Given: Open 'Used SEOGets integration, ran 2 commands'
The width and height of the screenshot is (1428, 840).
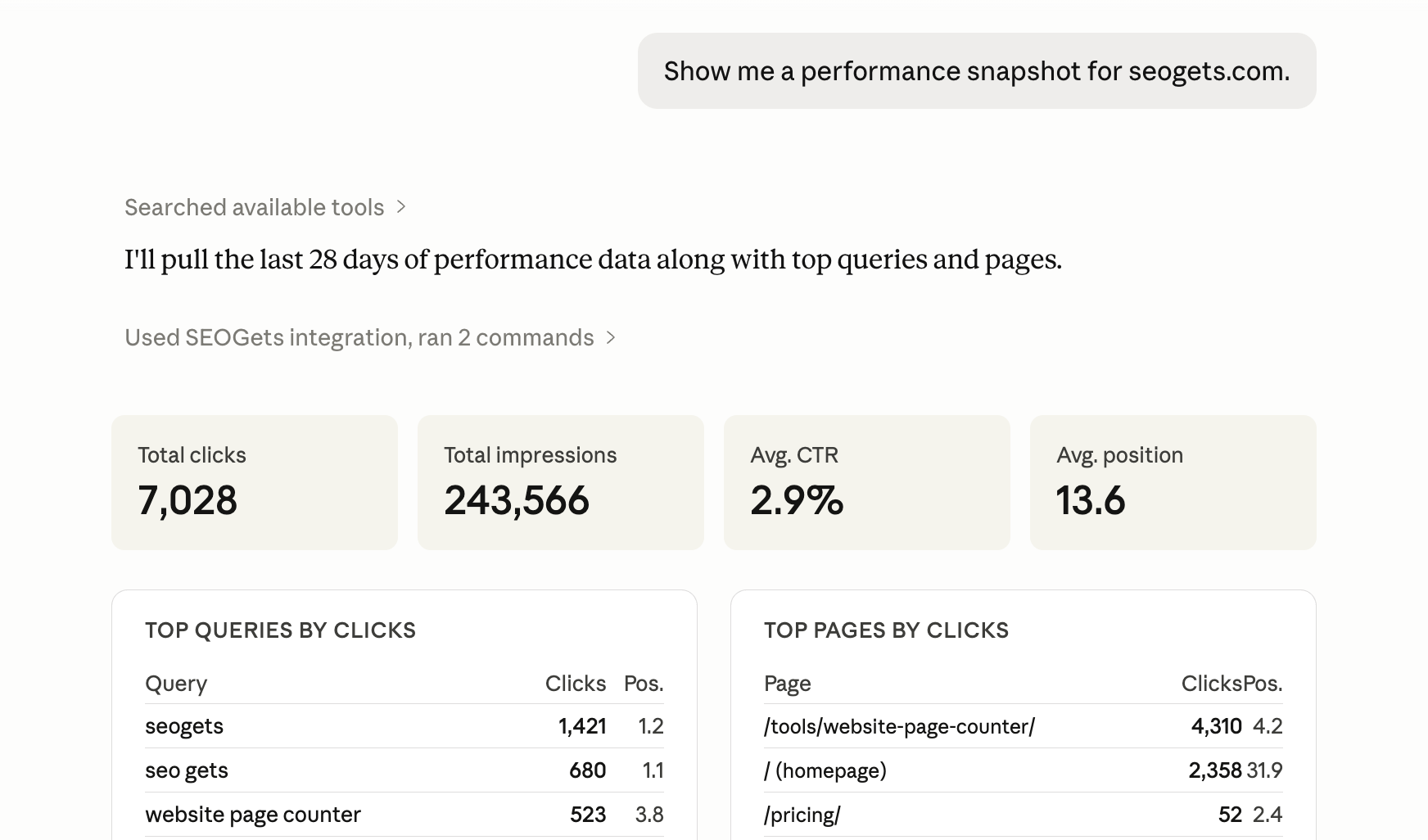Looking at the screenshot, I should (359, 337).
